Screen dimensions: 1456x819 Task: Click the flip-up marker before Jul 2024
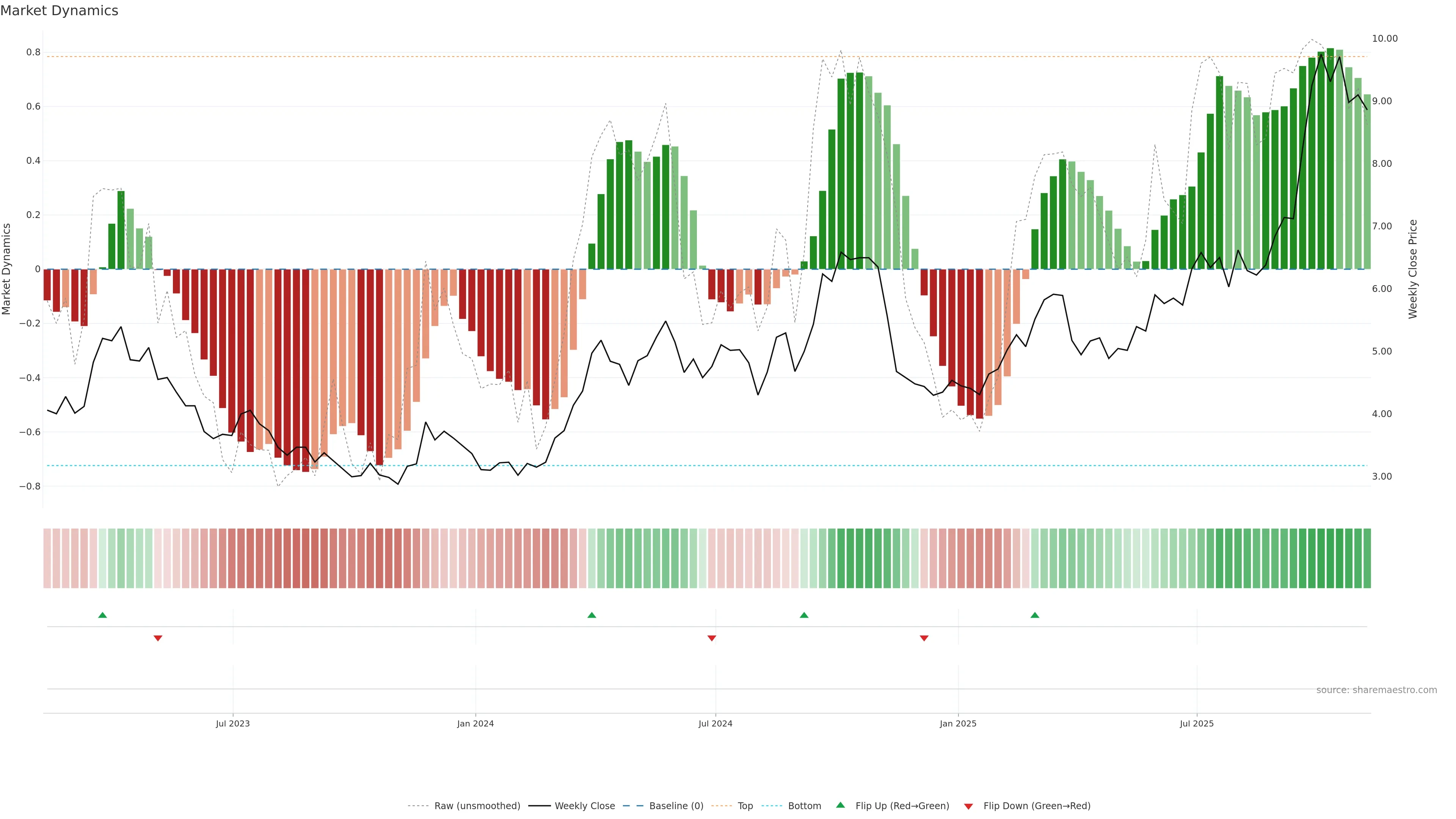592,615
